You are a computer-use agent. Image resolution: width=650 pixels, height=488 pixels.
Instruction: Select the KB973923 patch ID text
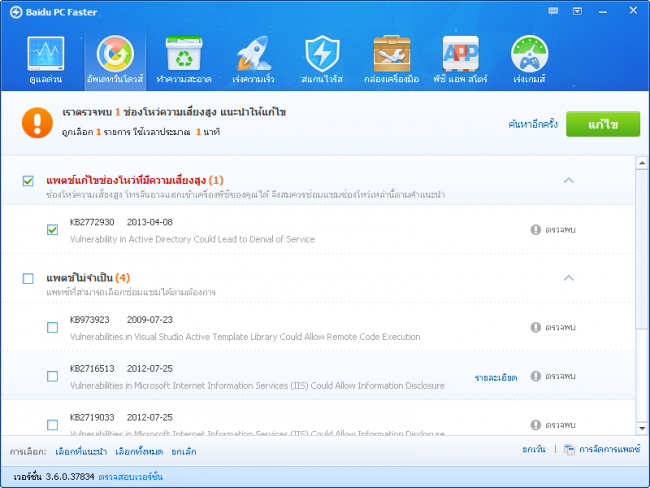point(90,320)
